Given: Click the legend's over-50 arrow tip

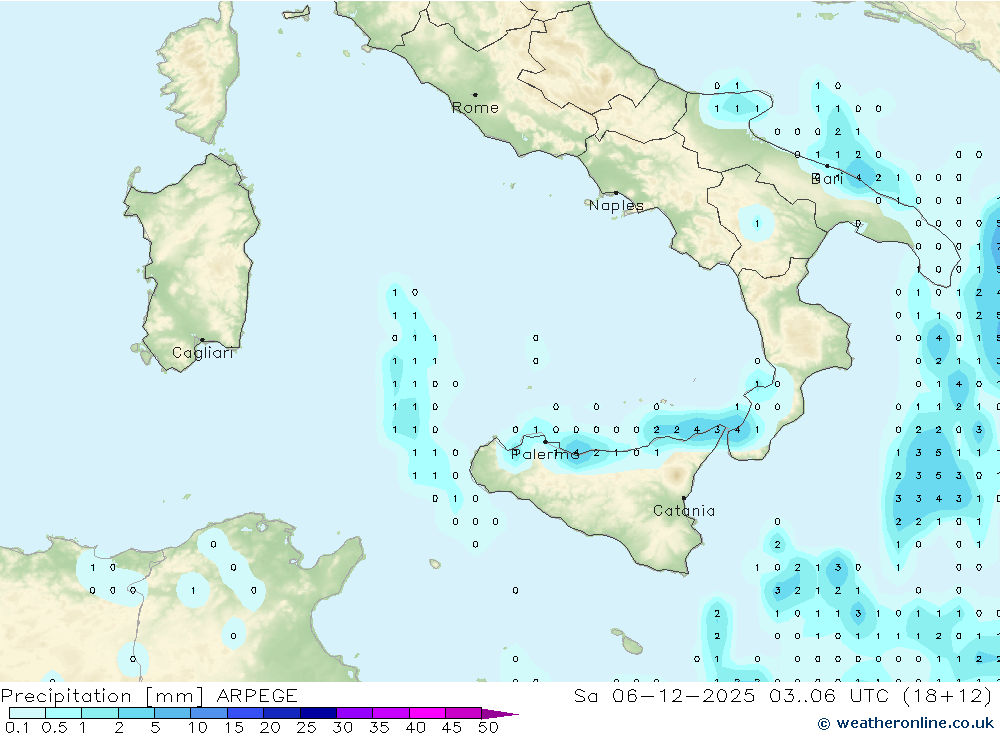Looking at the screenshot, I should 501,714.
